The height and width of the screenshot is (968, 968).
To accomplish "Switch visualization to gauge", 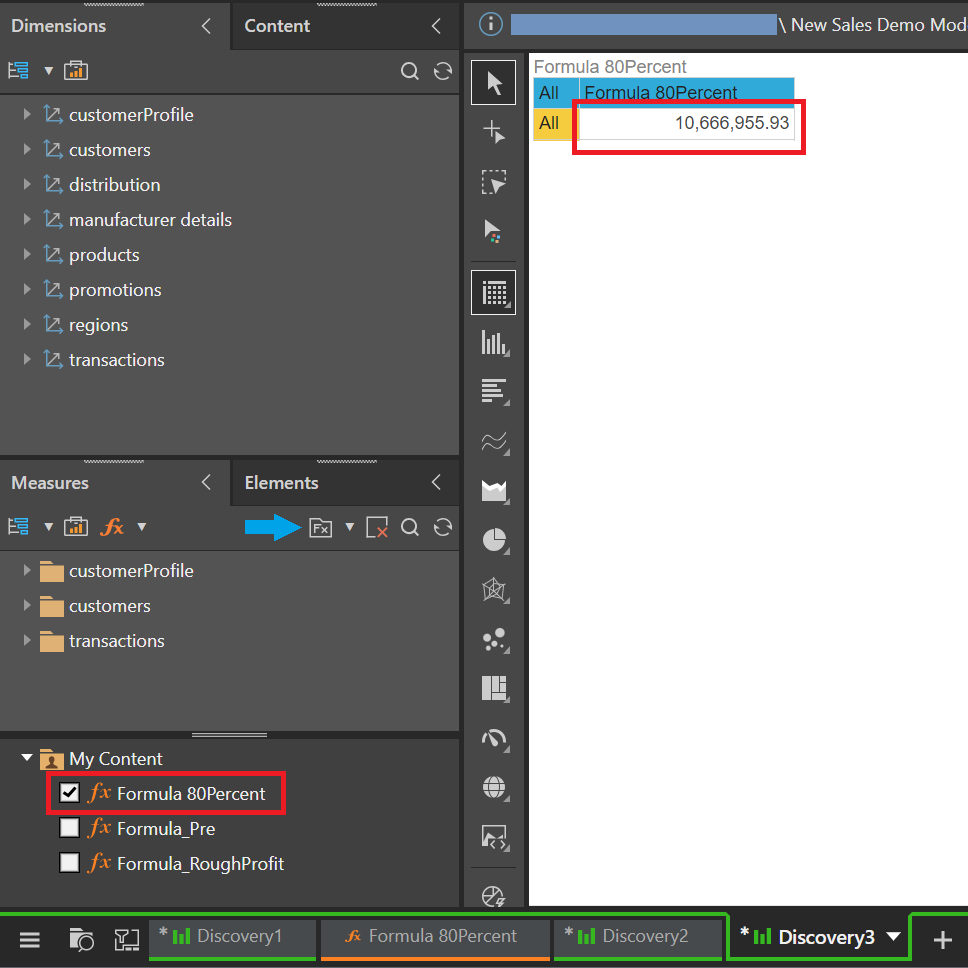I will [x=494, y=738].
